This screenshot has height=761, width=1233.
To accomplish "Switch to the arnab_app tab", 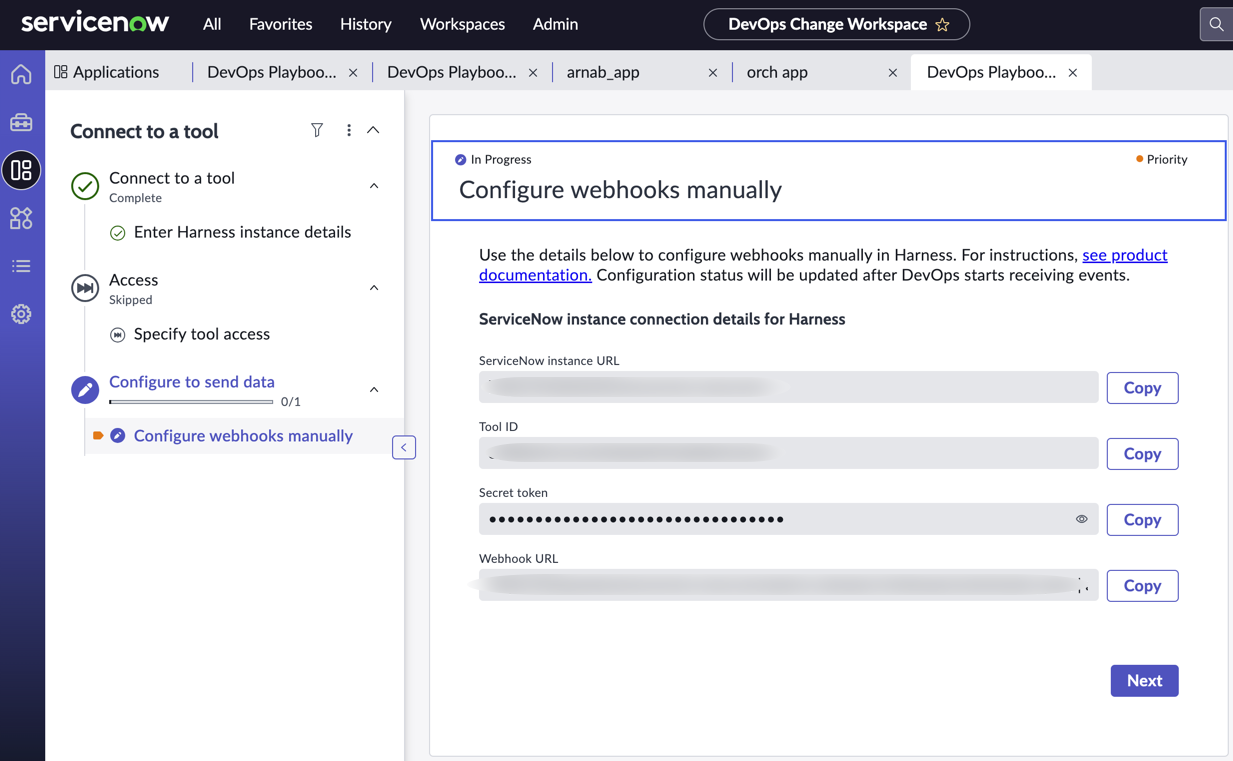I will click(603, 72).
